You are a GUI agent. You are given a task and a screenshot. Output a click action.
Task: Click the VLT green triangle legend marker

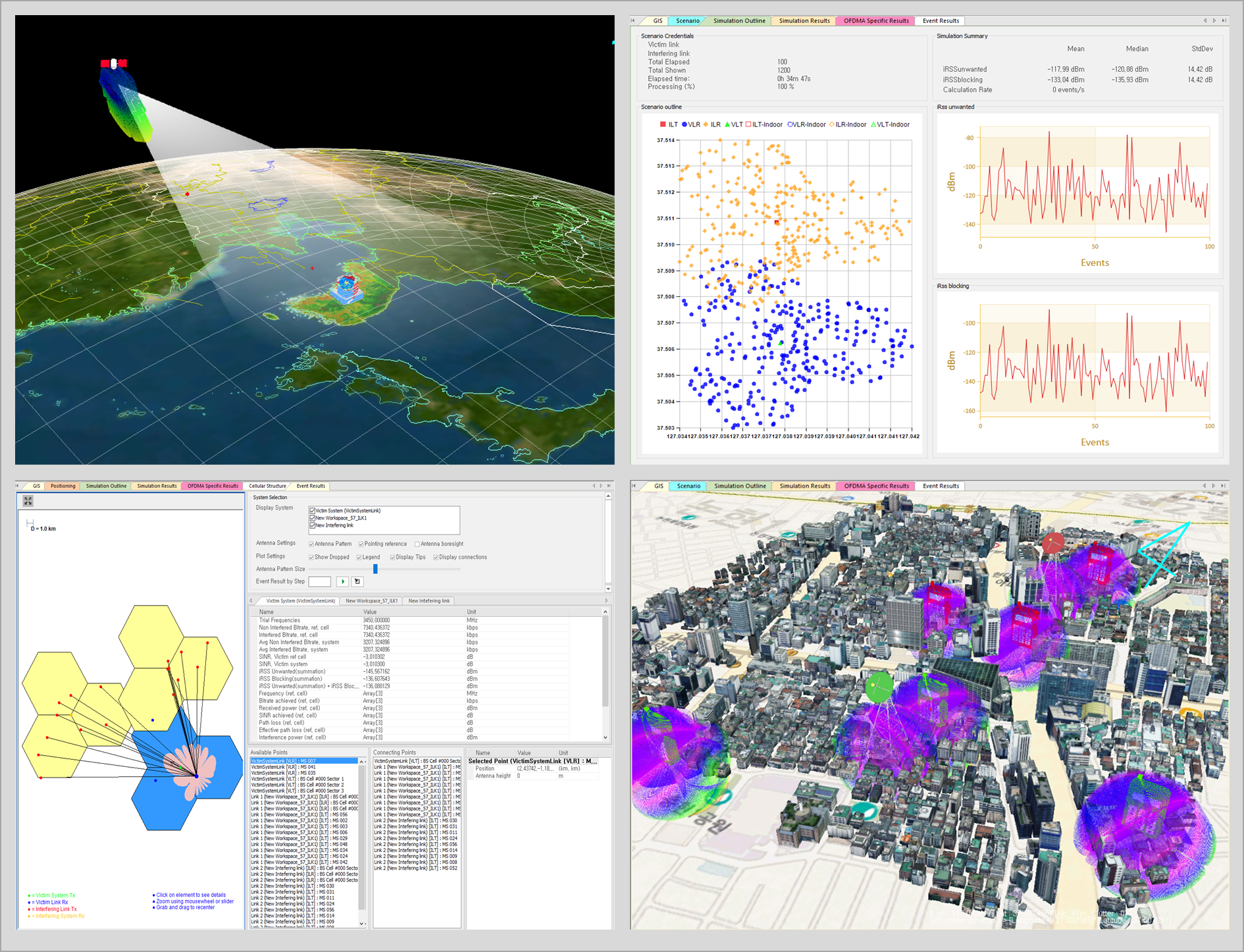pos(727,124)
